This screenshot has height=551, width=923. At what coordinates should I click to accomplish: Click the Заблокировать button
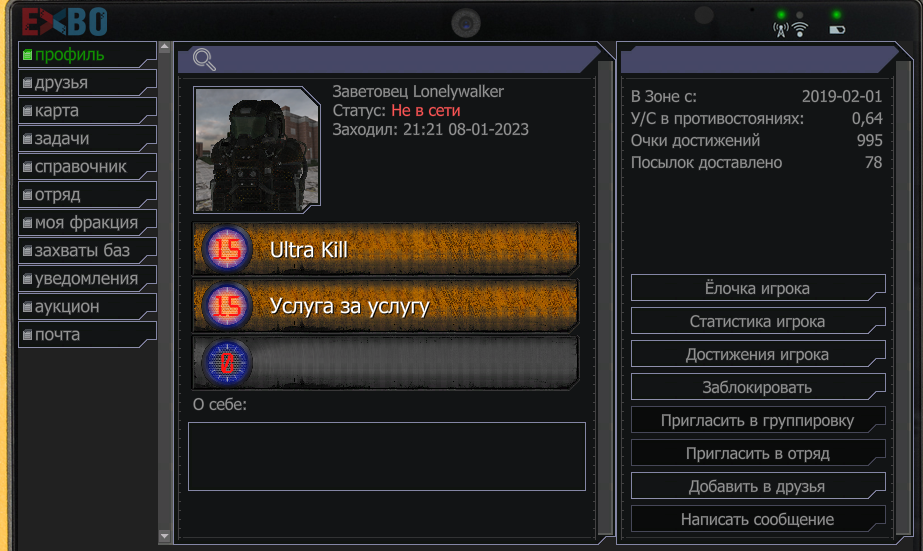758,387
